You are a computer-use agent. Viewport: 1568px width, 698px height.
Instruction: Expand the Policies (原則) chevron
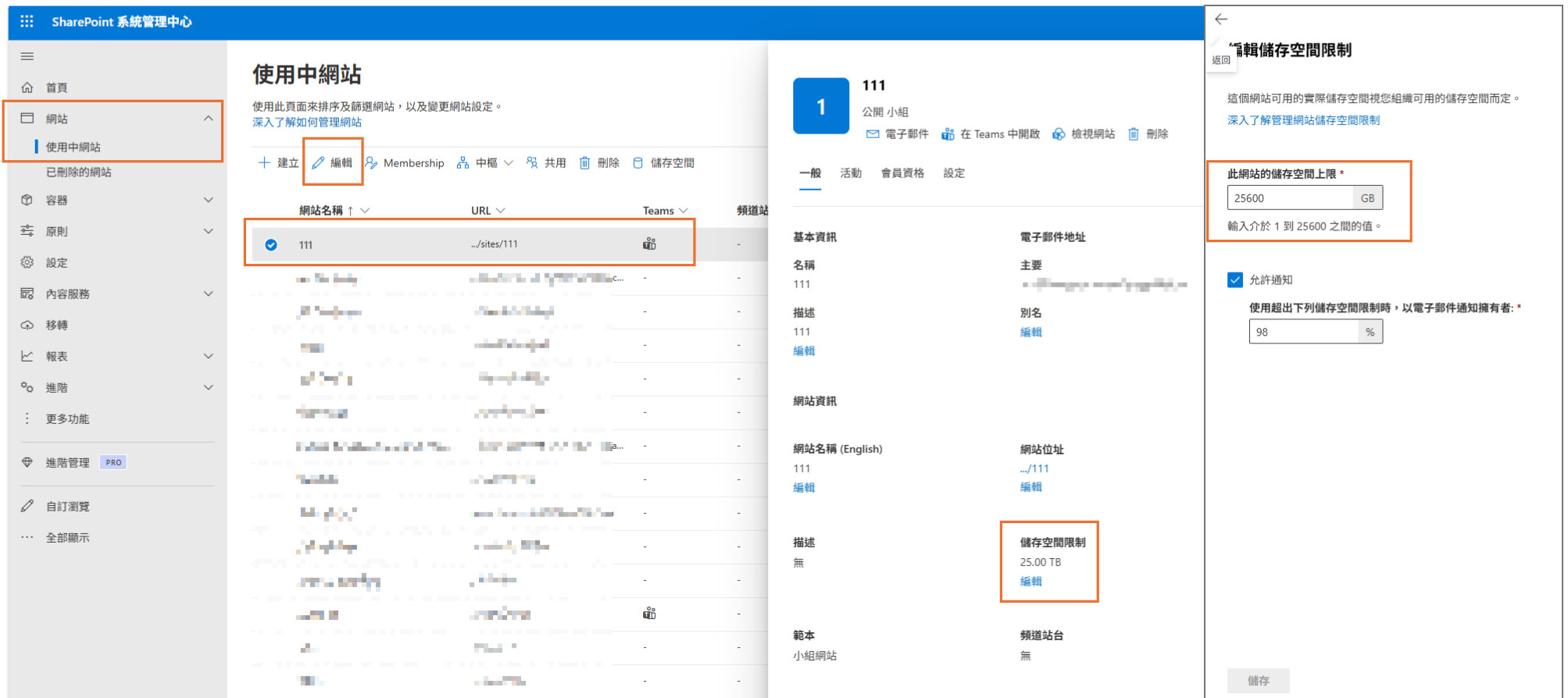coord(209,231)
